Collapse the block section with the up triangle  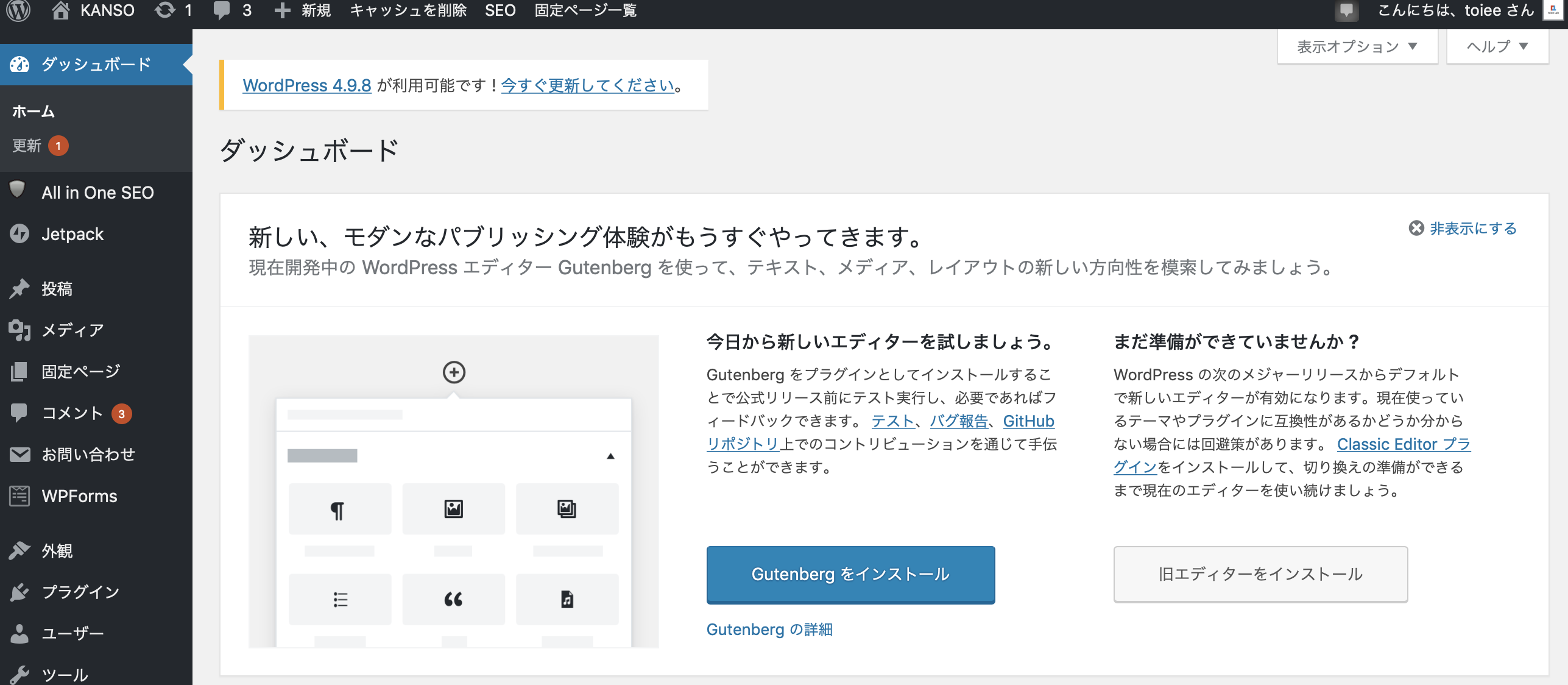(x=610, y=456)
